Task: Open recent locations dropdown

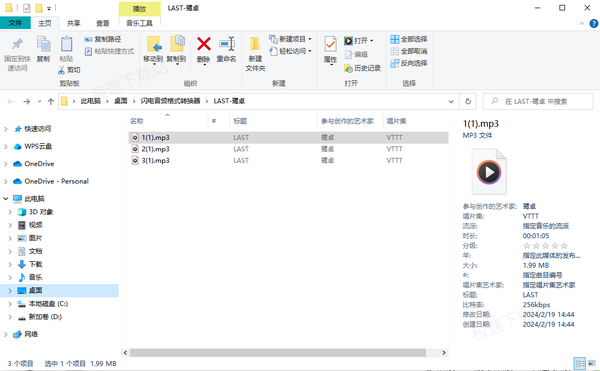Action: pyautogui.click(x=39, y=101)
